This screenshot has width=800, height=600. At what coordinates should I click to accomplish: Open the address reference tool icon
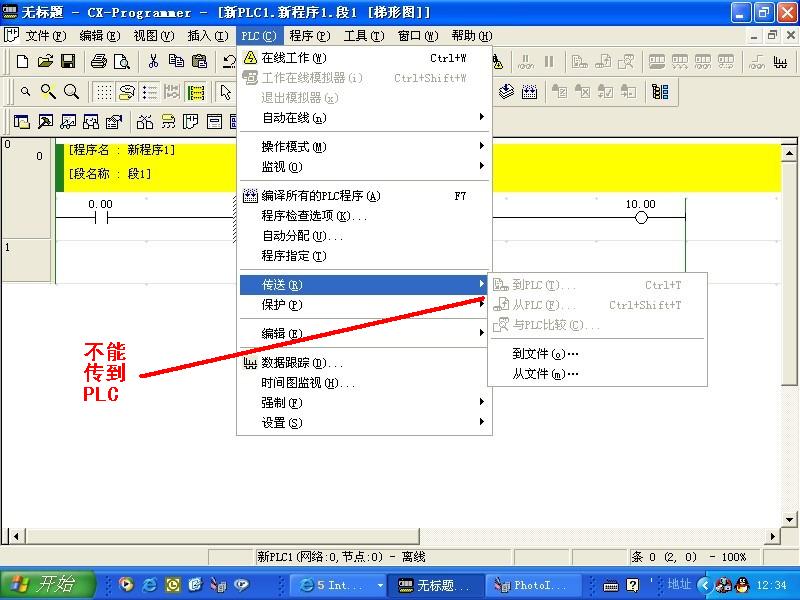pyautogui.click(x=91, y=122)
